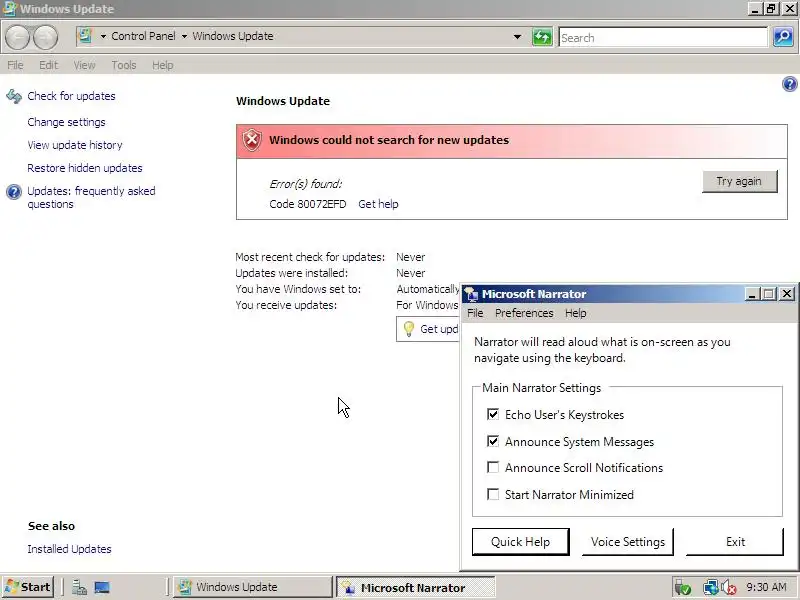Click the Forward navigation arrow button
The image size is (800, 600).
click(45, 37)
